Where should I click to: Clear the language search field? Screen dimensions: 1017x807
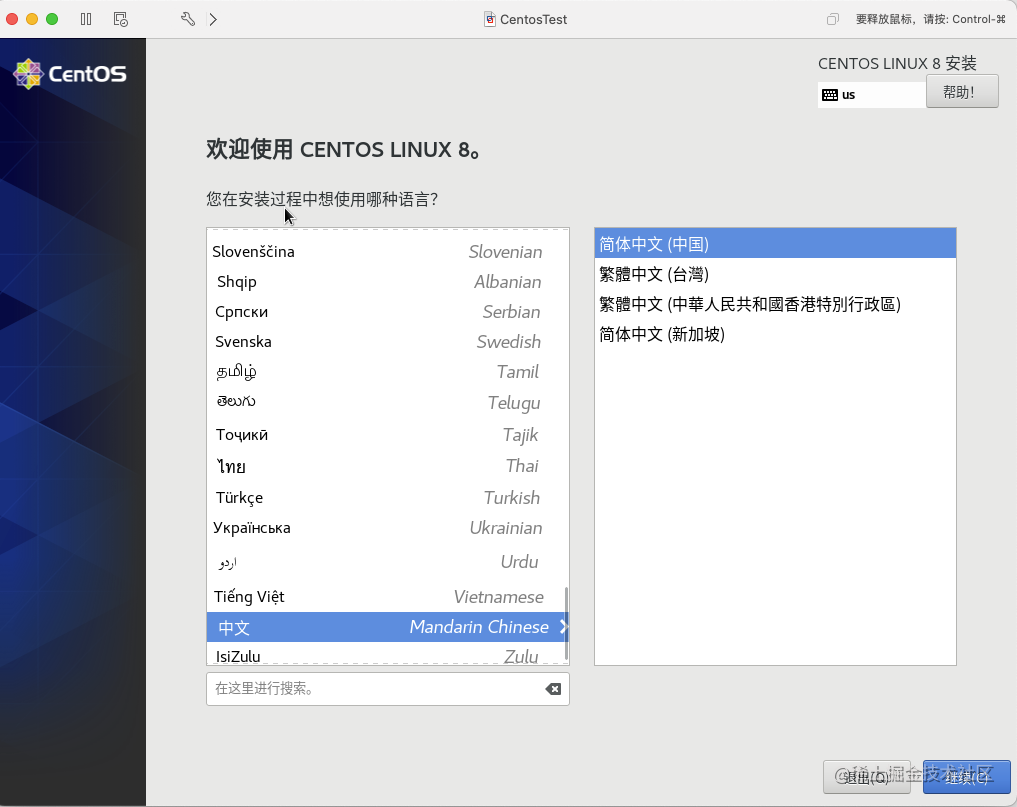tap(553, 689)
